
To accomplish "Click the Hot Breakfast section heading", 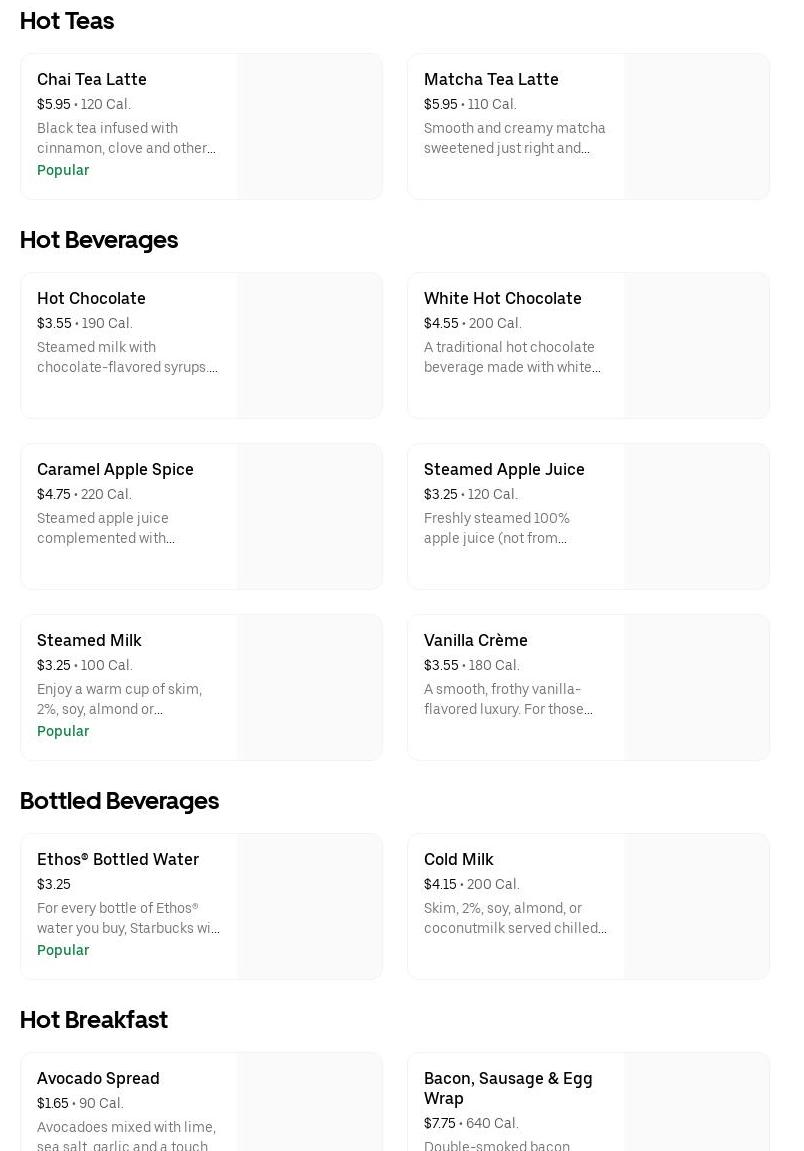I will pos(94,1020).
